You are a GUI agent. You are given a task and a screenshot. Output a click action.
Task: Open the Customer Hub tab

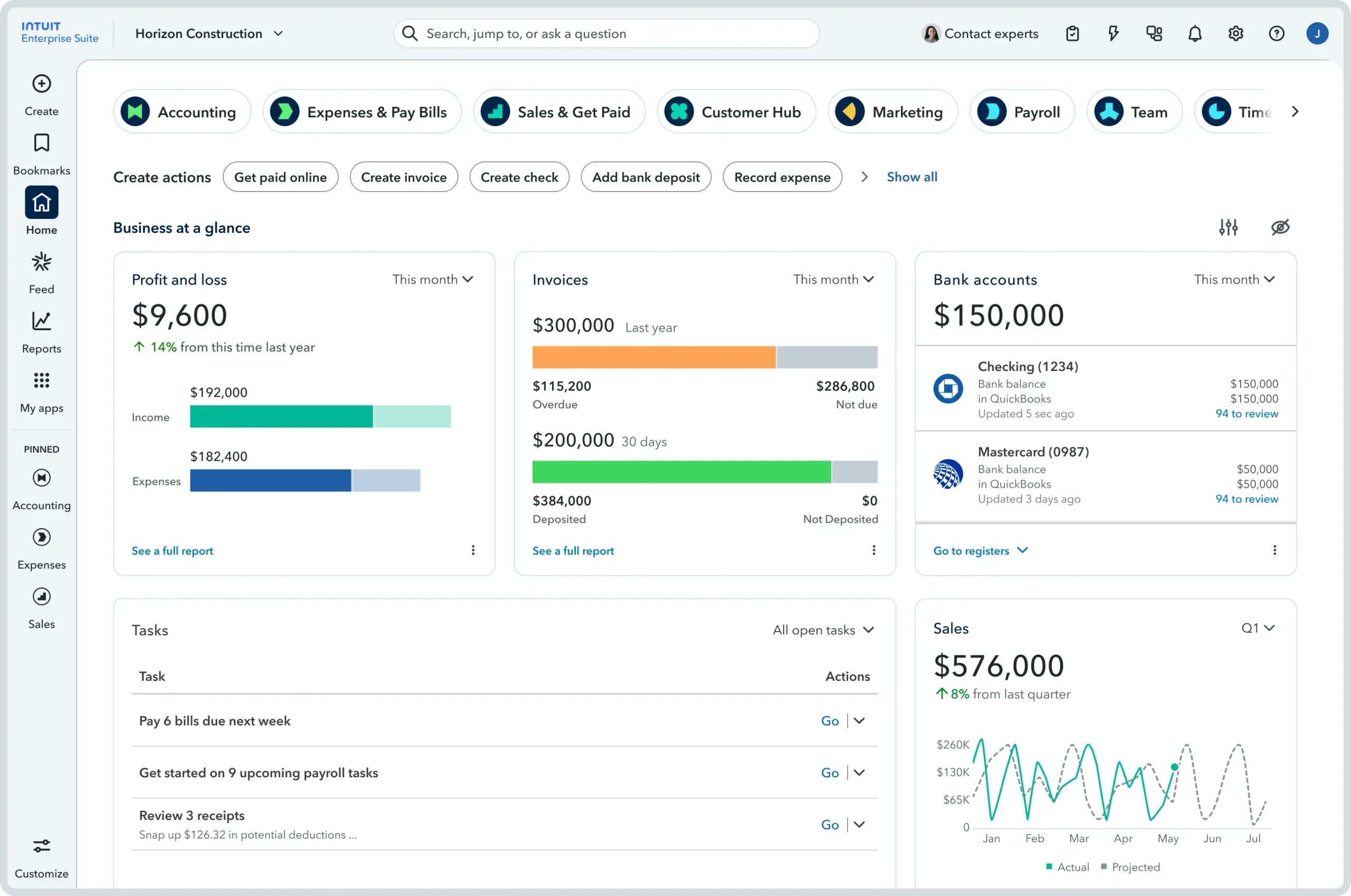737,112
